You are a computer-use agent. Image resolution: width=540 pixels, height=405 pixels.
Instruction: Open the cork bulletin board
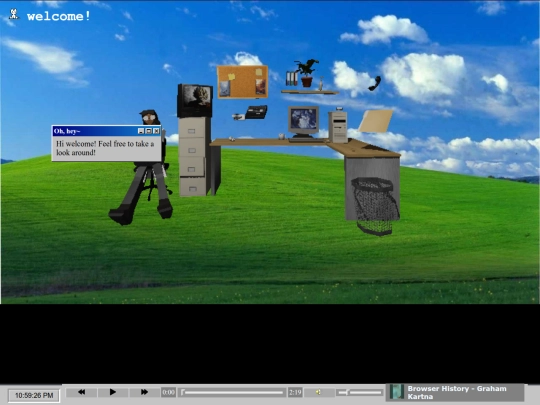242,82
